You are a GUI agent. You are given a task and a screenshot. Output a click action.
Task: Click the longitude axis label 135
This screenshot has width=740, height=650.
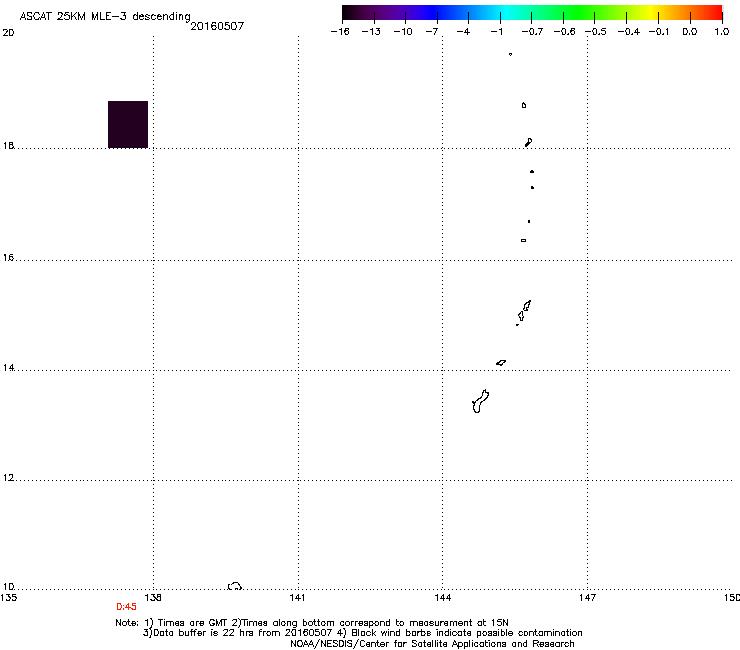[8, 598]
